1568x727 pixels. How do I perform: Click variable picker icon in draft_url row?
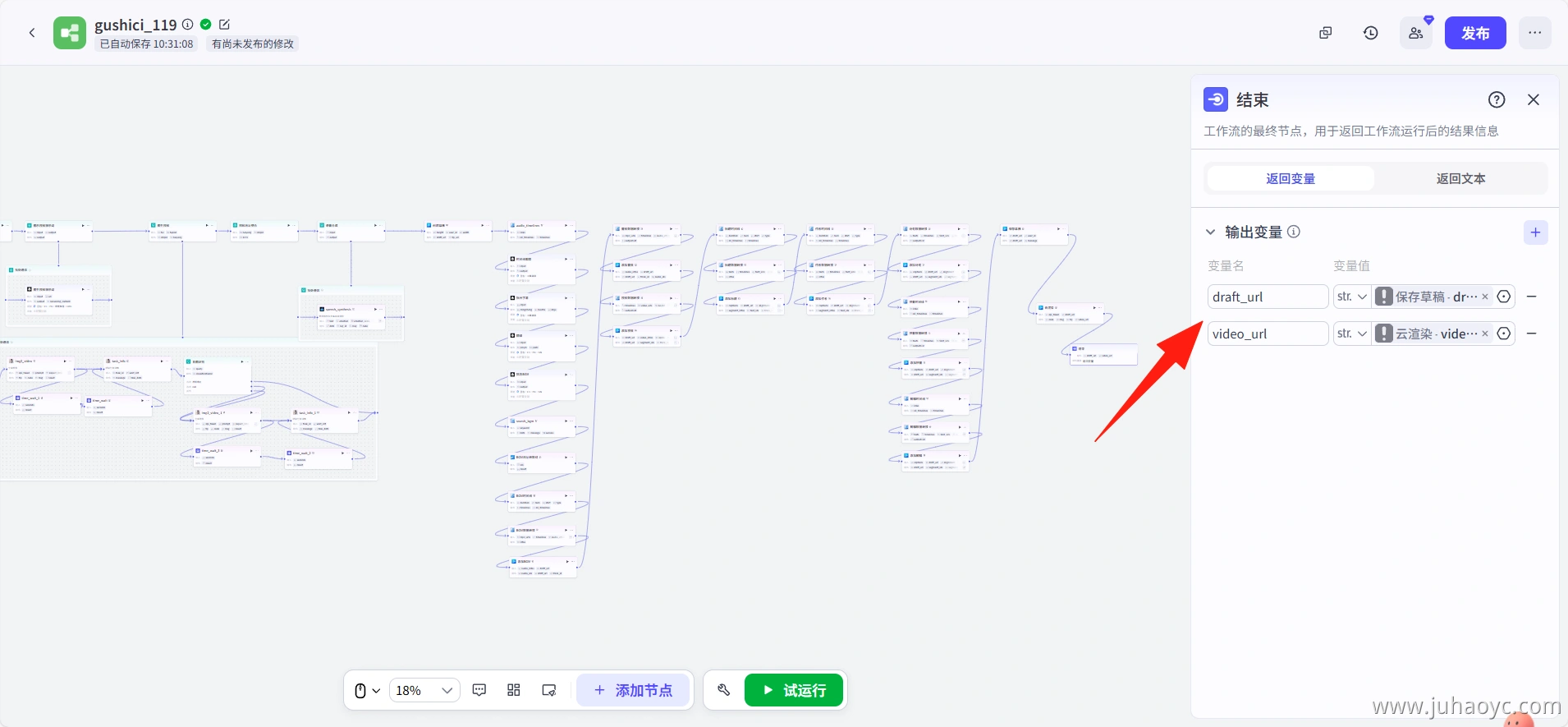[1504, 297]
